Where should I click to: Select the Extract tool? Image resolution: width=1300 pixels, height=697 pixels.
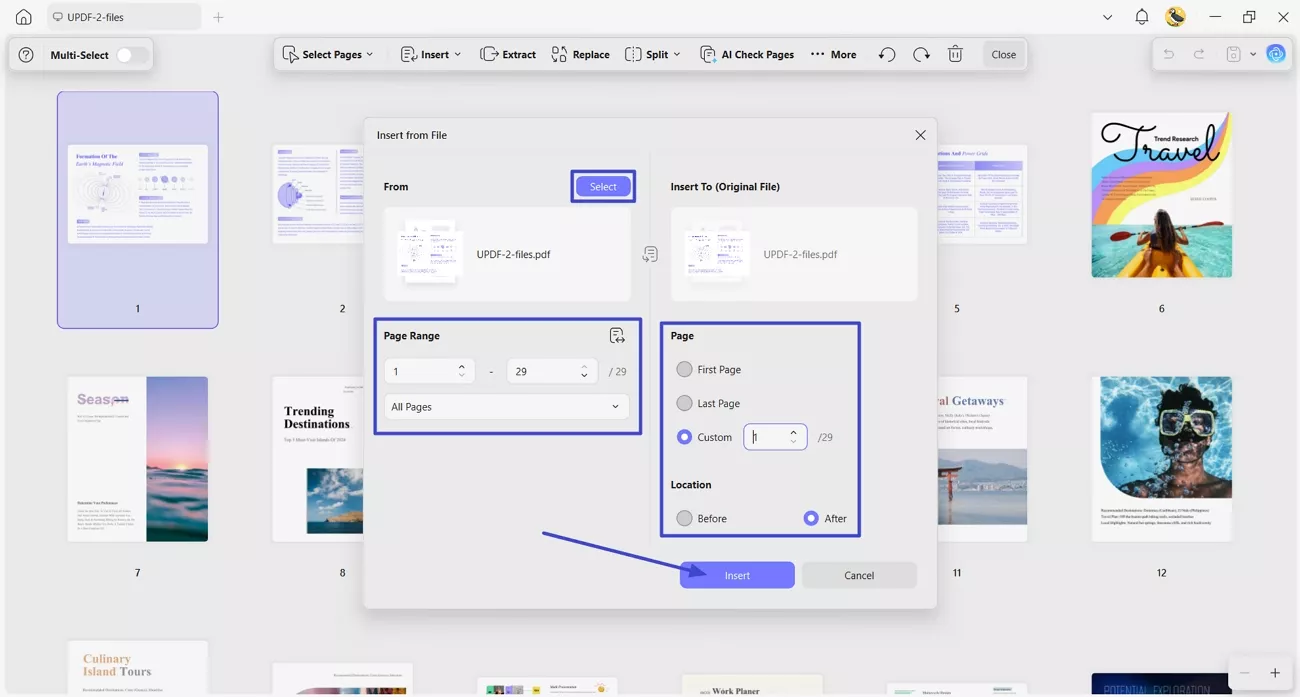click(x=507, y=54)
